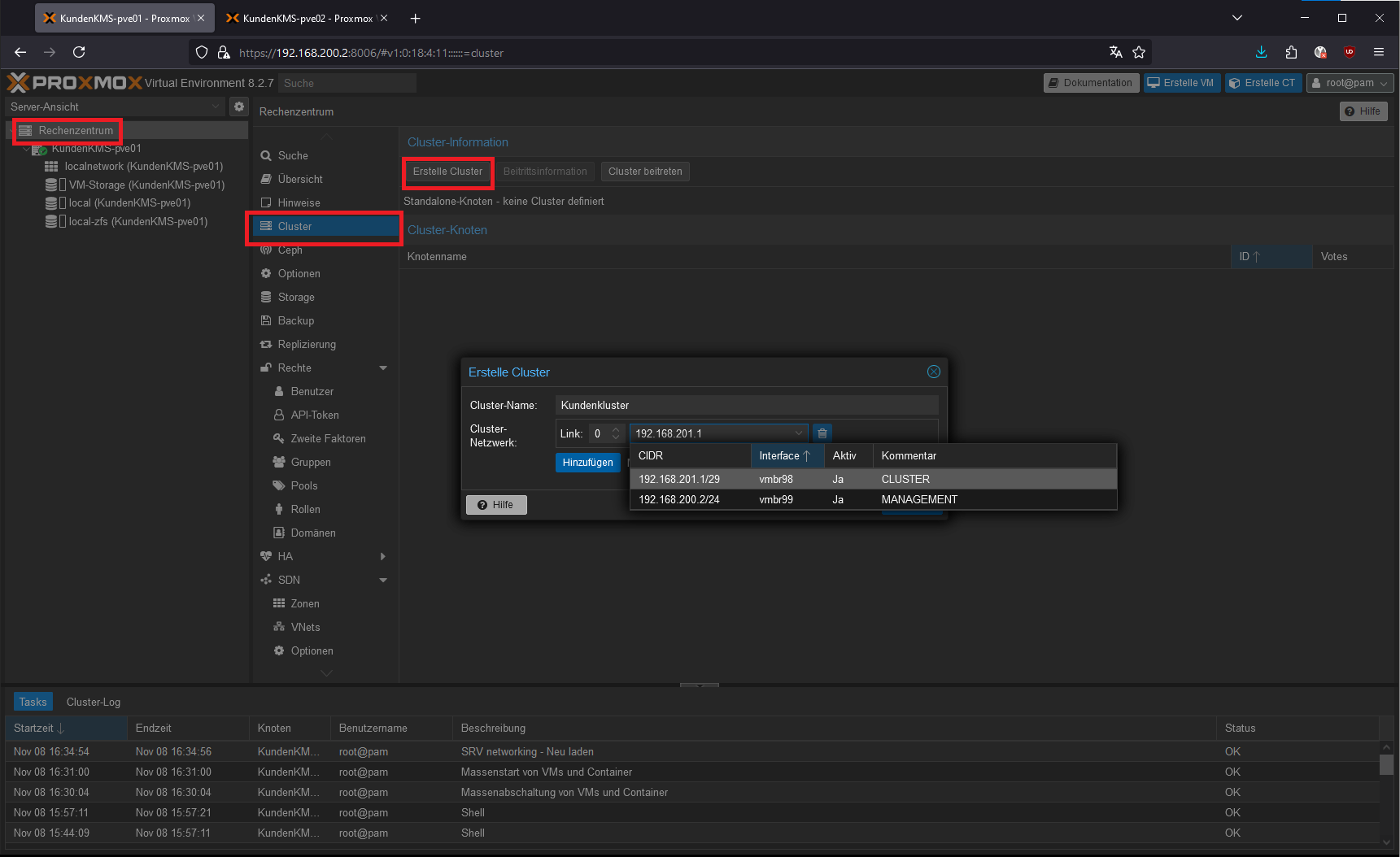Image resolution: width=1400 pixels, height=857 pixels.
Task: Click the translate page icon
Action: (x=1115, y=53)
